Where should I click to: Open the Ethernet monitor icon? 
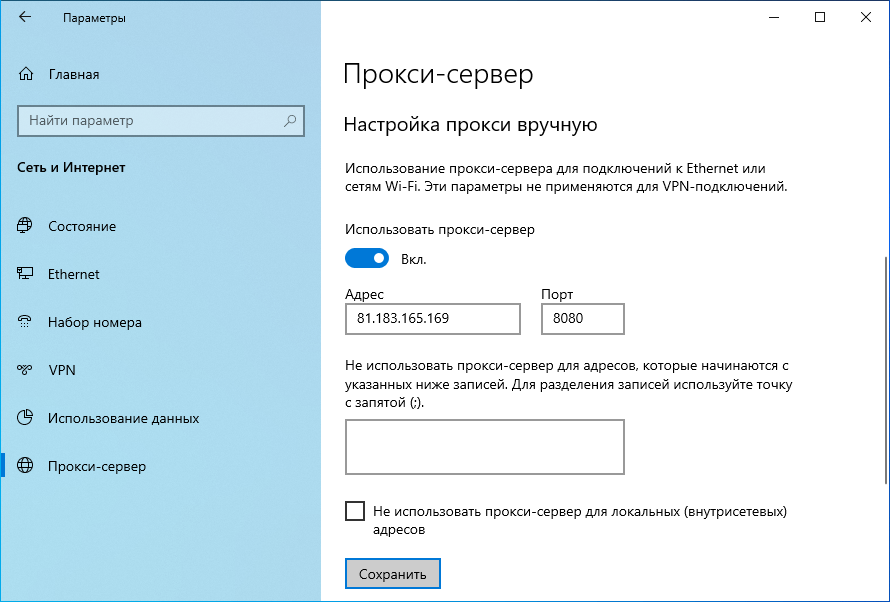tap(25, 274)
